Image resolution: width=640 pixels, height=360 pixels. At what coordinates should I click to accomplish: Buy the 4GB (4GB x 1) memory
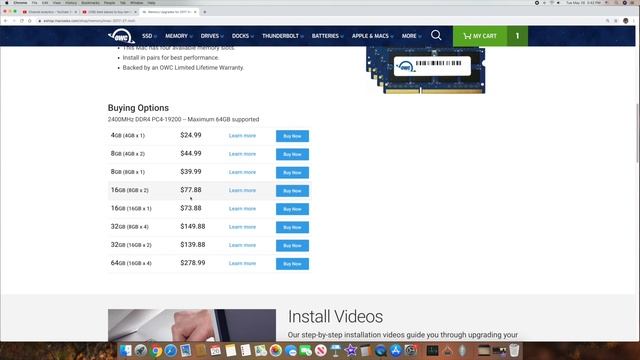click(x=292, y=136)
